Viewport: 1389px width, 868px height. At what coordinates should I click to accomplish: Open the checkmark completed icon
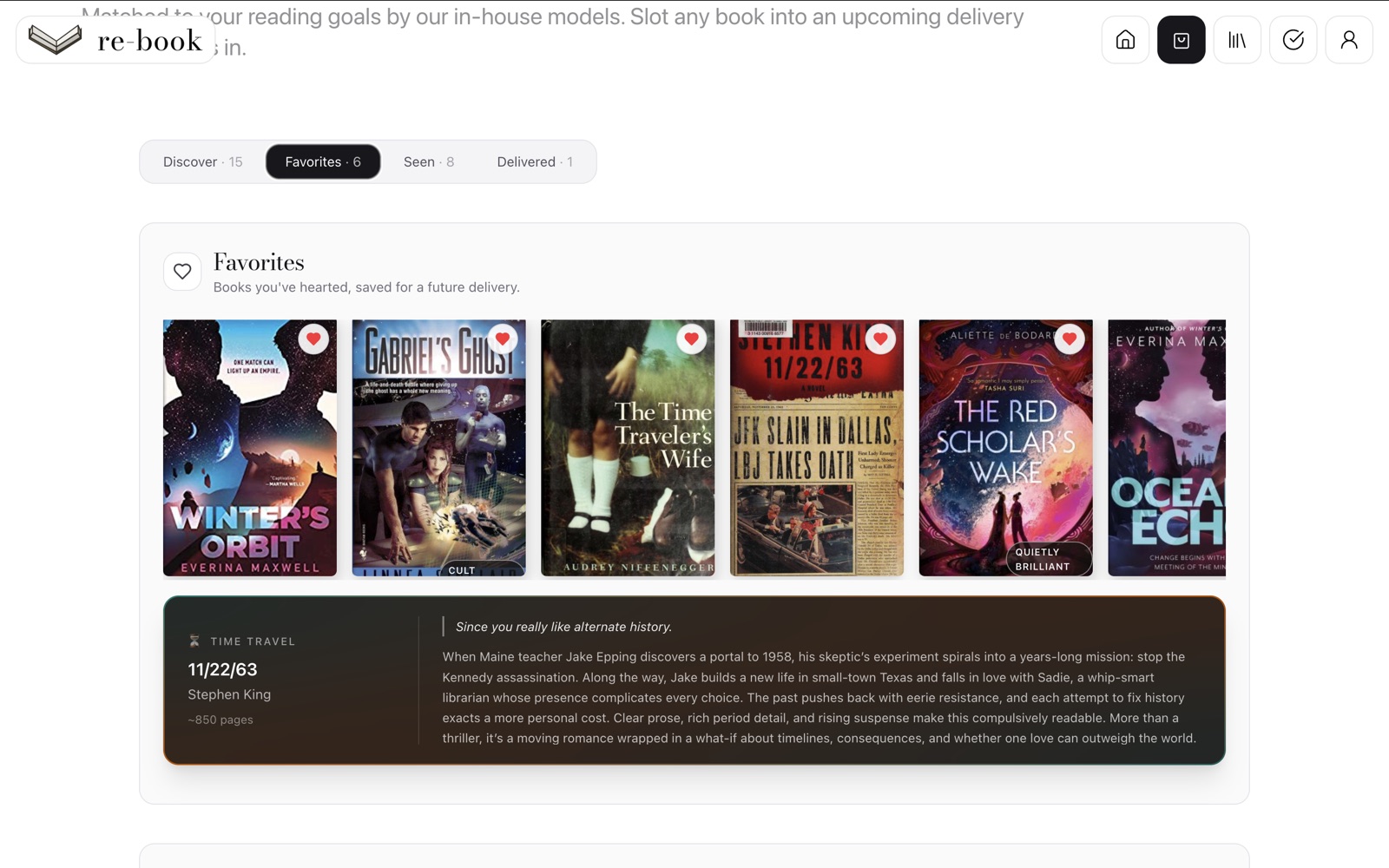(1293, 40)
